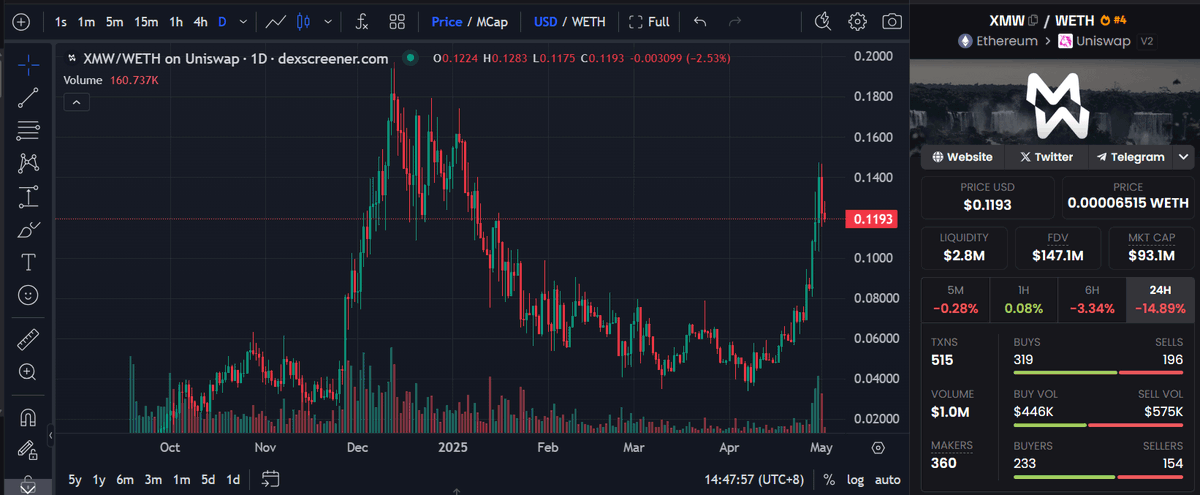Select the ruler measure tool
This screenshot has height=495, width=1200.
click(x=28, y=339)
